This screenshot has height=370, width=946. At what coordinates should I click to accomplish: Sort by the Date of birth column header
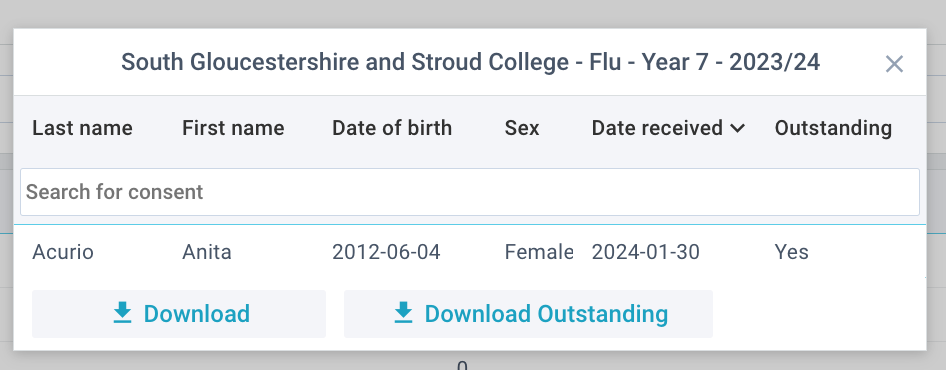392,128
